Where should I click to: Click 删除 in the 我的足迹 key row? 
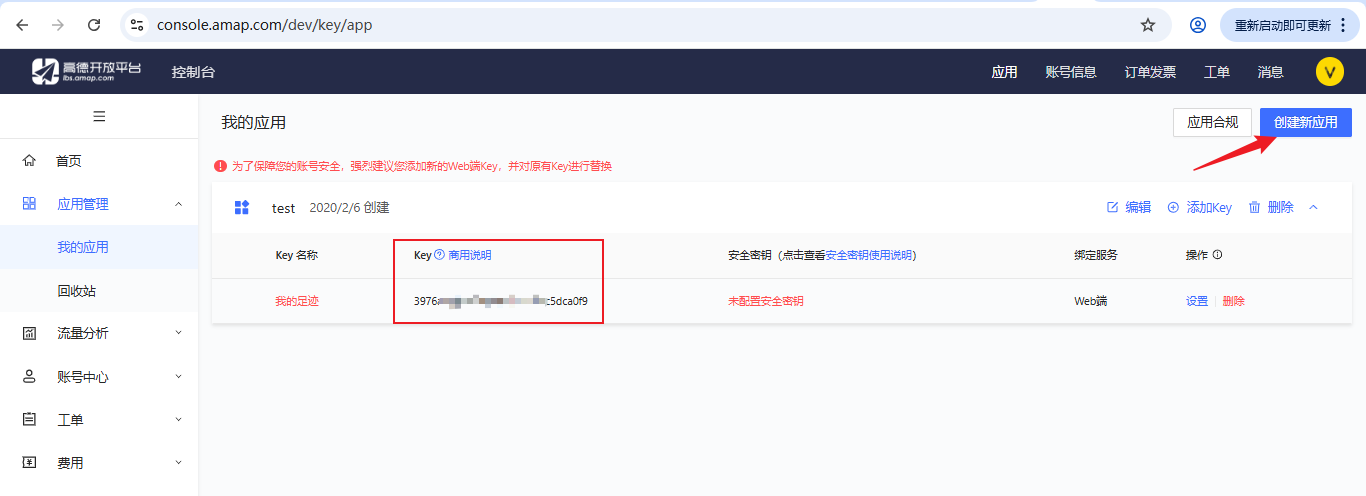click(1234, 301)
